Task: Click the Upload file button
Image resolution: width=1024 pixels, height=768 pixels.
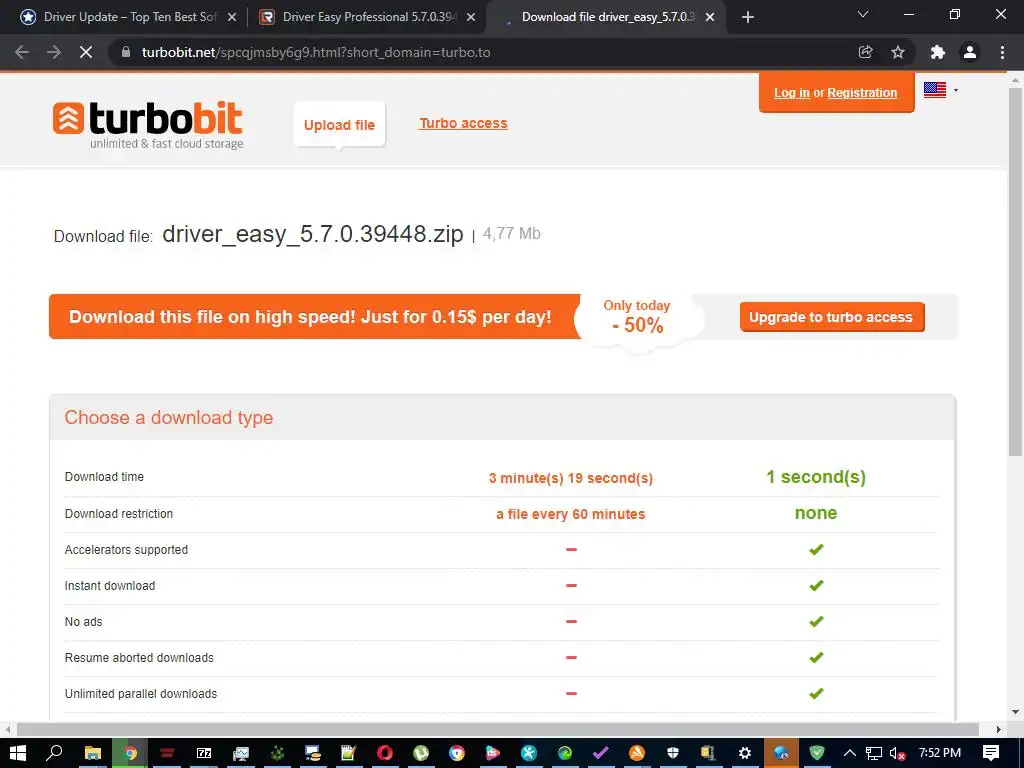Action: (340, 125)
